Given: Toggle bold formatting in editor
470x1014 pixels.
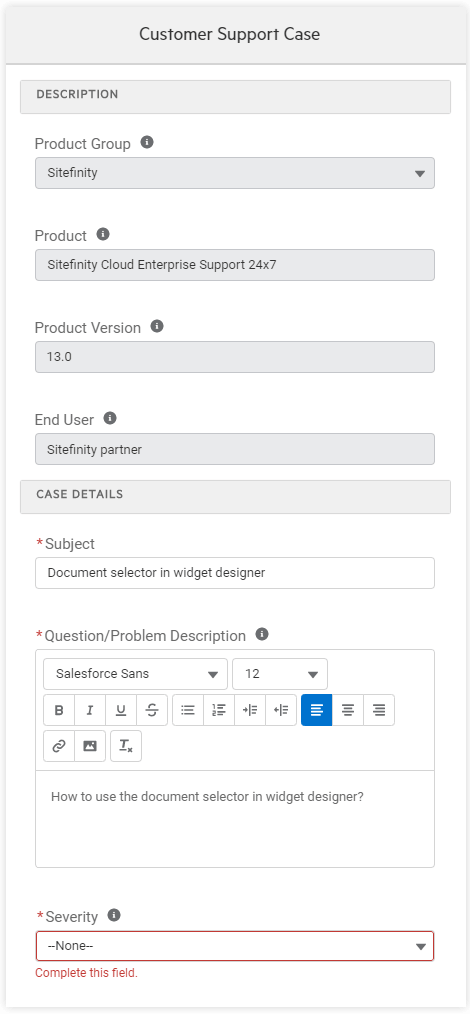Looking at the screenshot, I should pyautogui.click(x=59, y=710).
